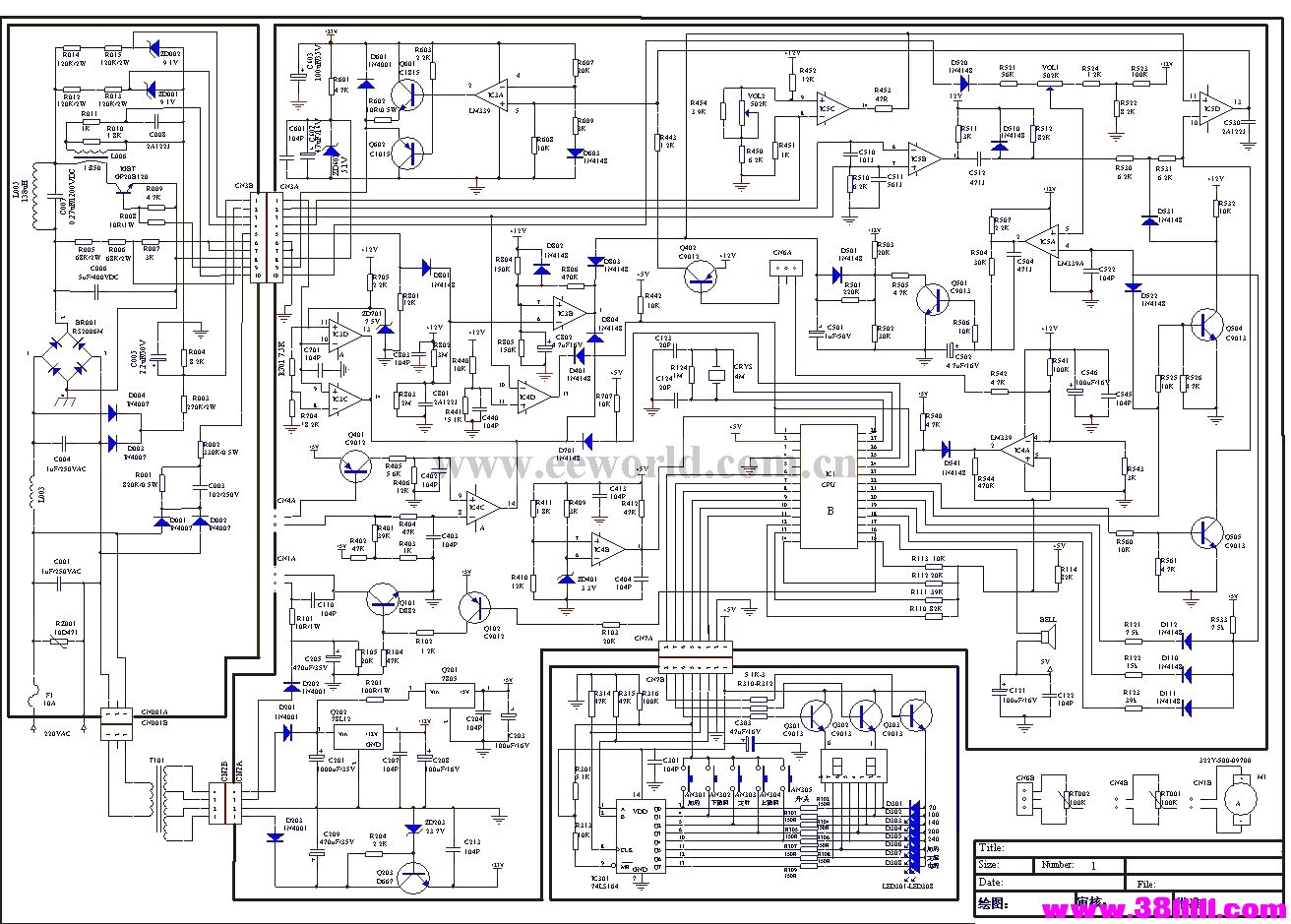The width and height of the screenshot is (1291, 924).
Task: Click the Q201 7805 regulator block
Action: [x=450, y=695]
